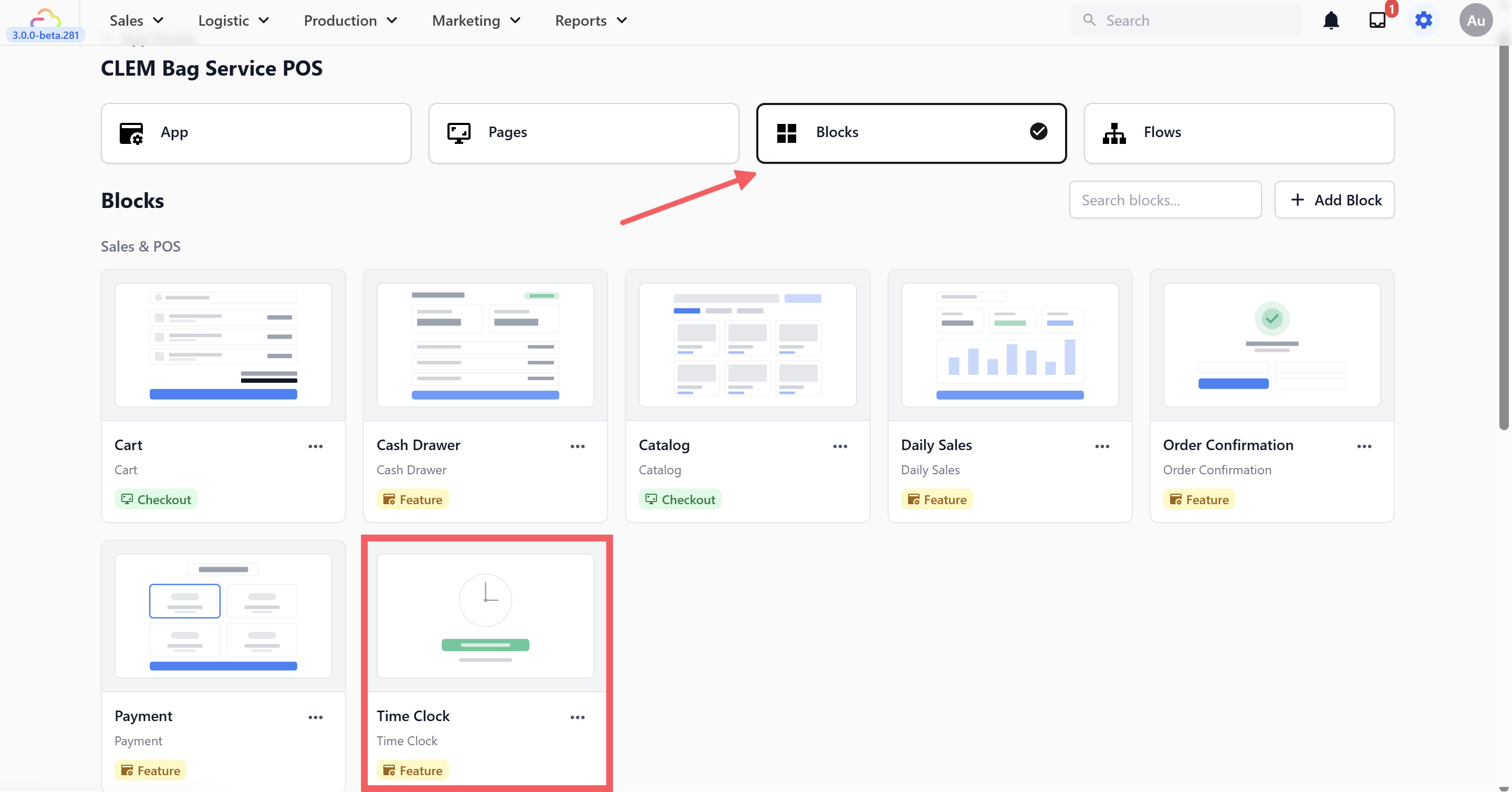Switch to the Flows tab
Screen dimensions: 1512x792
tap(1238, 133)
